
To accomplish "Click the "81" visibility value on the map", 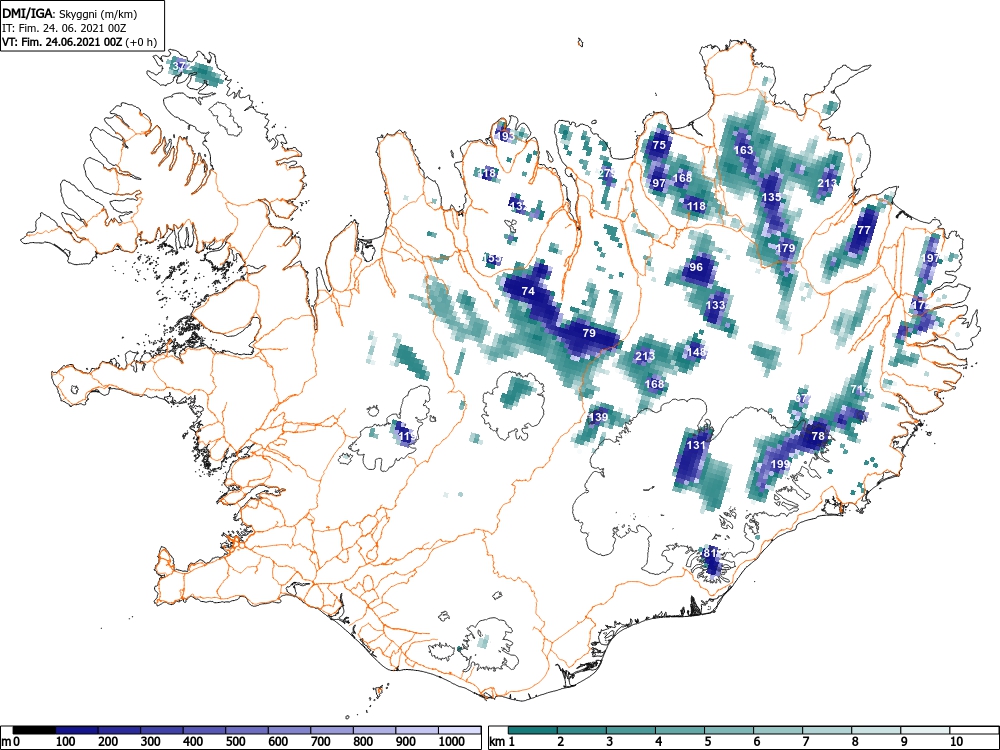I will click(710, 553).
